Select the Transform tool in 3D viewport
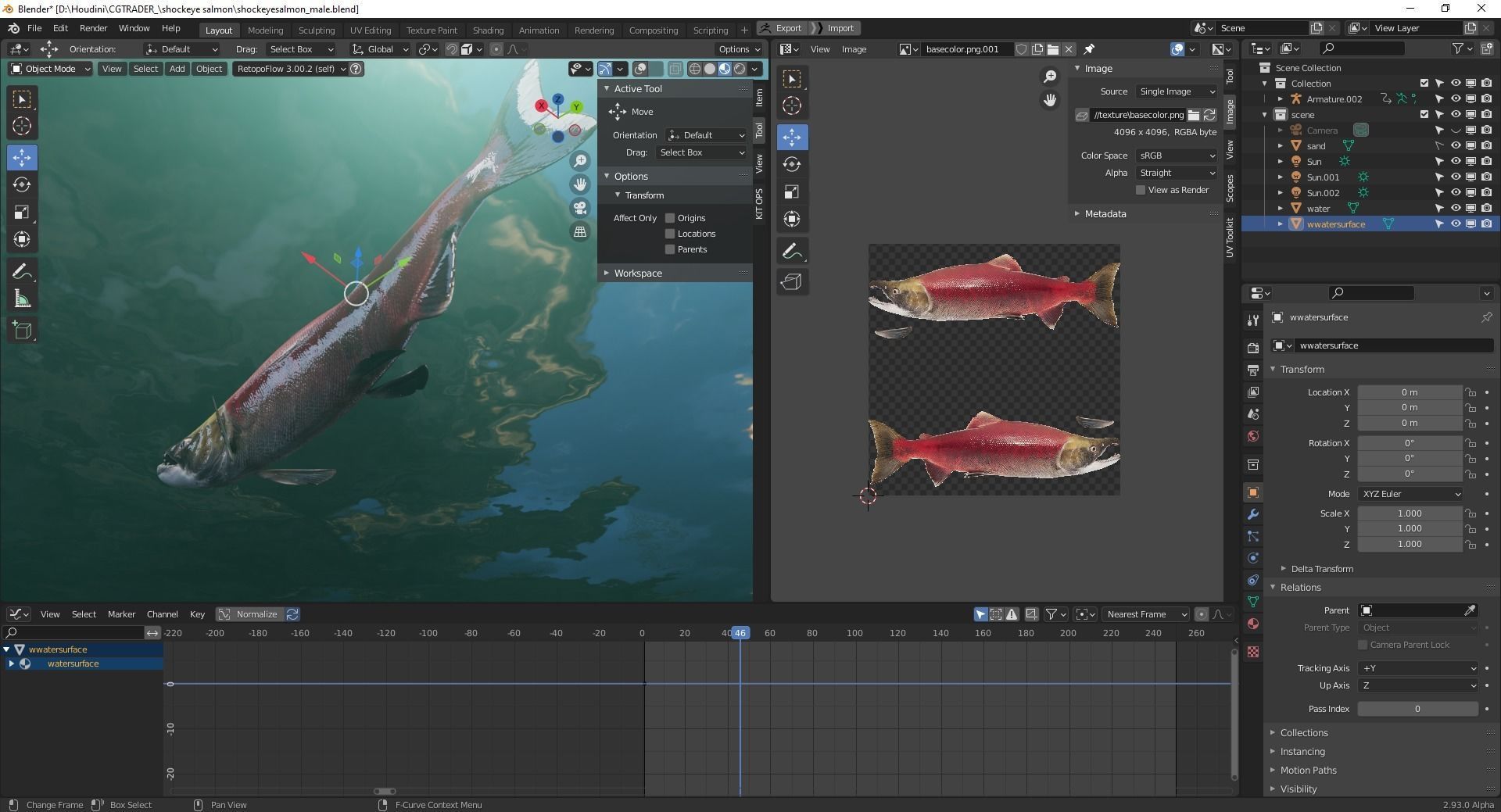The width and height of the screenshot is (1501, 812). tap(22, 240)
